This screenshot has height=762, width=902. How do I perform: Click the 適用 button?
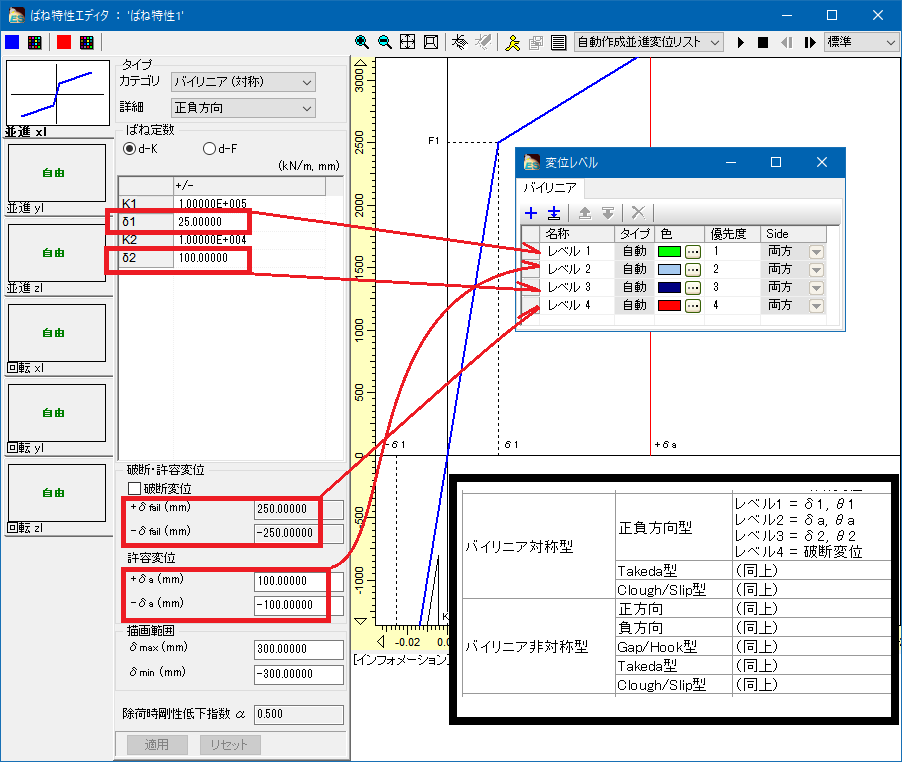156,745
